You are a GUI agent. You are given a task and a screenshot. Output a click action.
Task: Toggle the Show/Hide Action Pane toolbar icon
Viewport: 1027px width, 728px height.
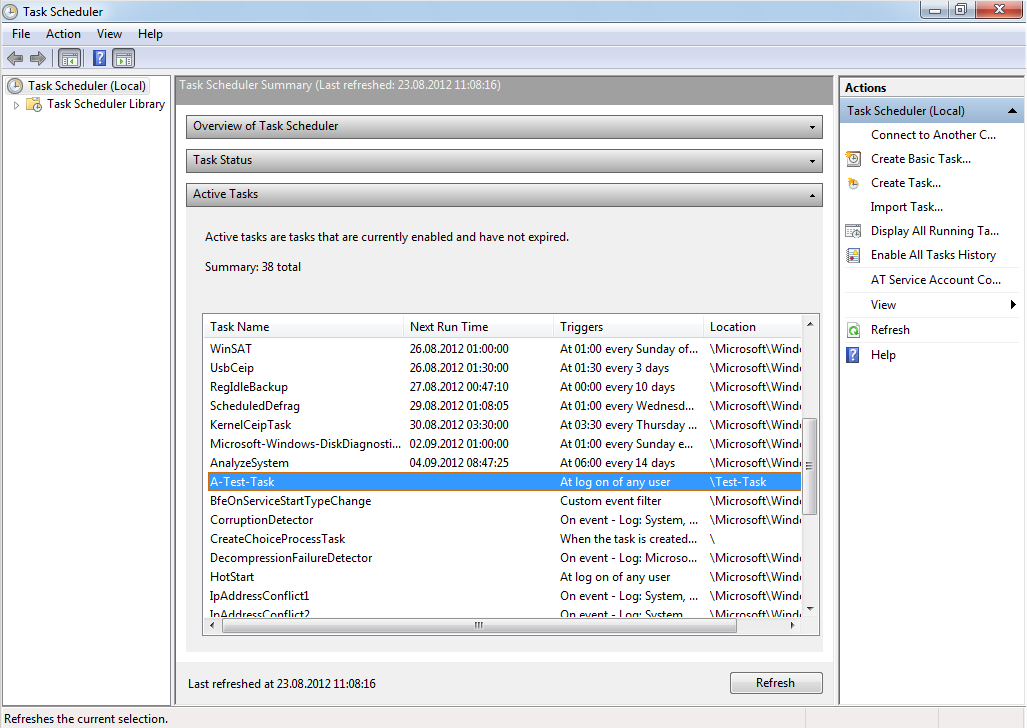pyautogui.click(x=123, y=58)
